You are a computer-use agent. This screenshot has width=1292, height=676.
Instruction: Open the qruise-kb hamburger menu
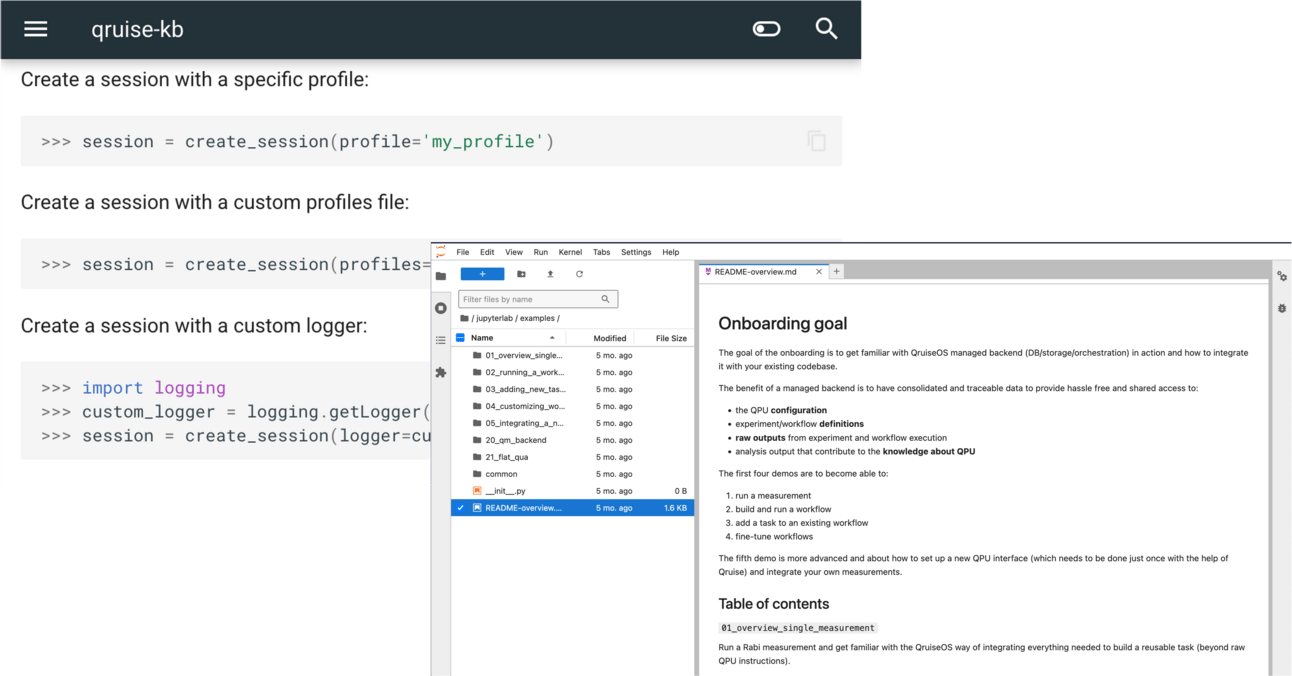click(x=36, y=29)
